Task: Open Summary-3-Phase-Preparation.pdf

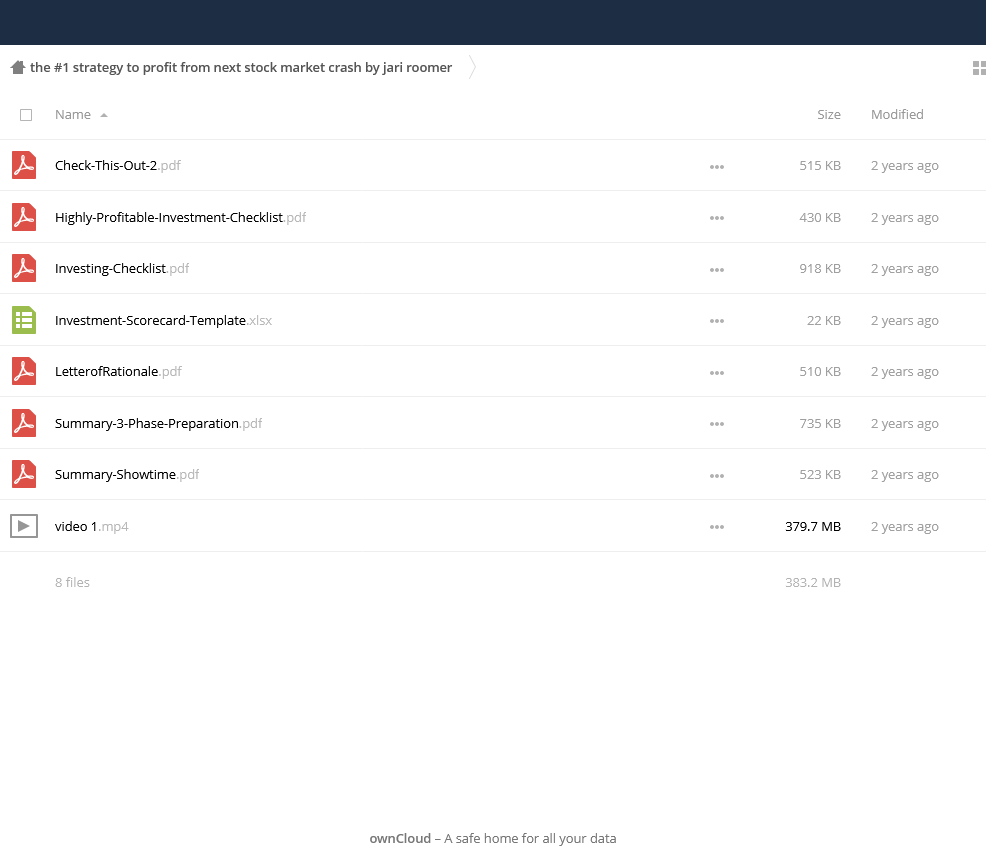Action: pyautogui.click(x=158, y=423)
